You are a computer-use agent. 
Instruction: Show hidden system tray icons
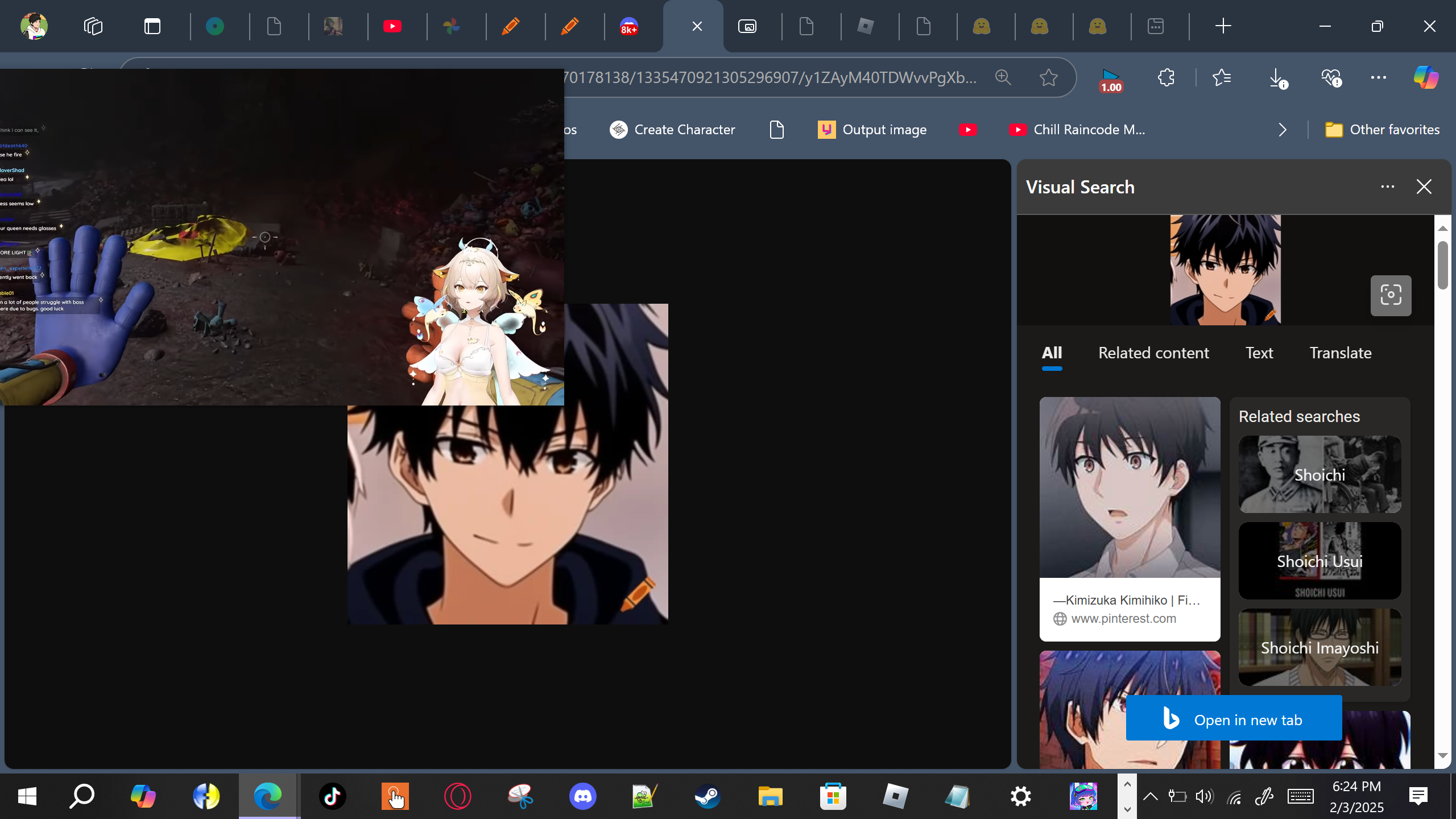click(x=1150, y=796)
